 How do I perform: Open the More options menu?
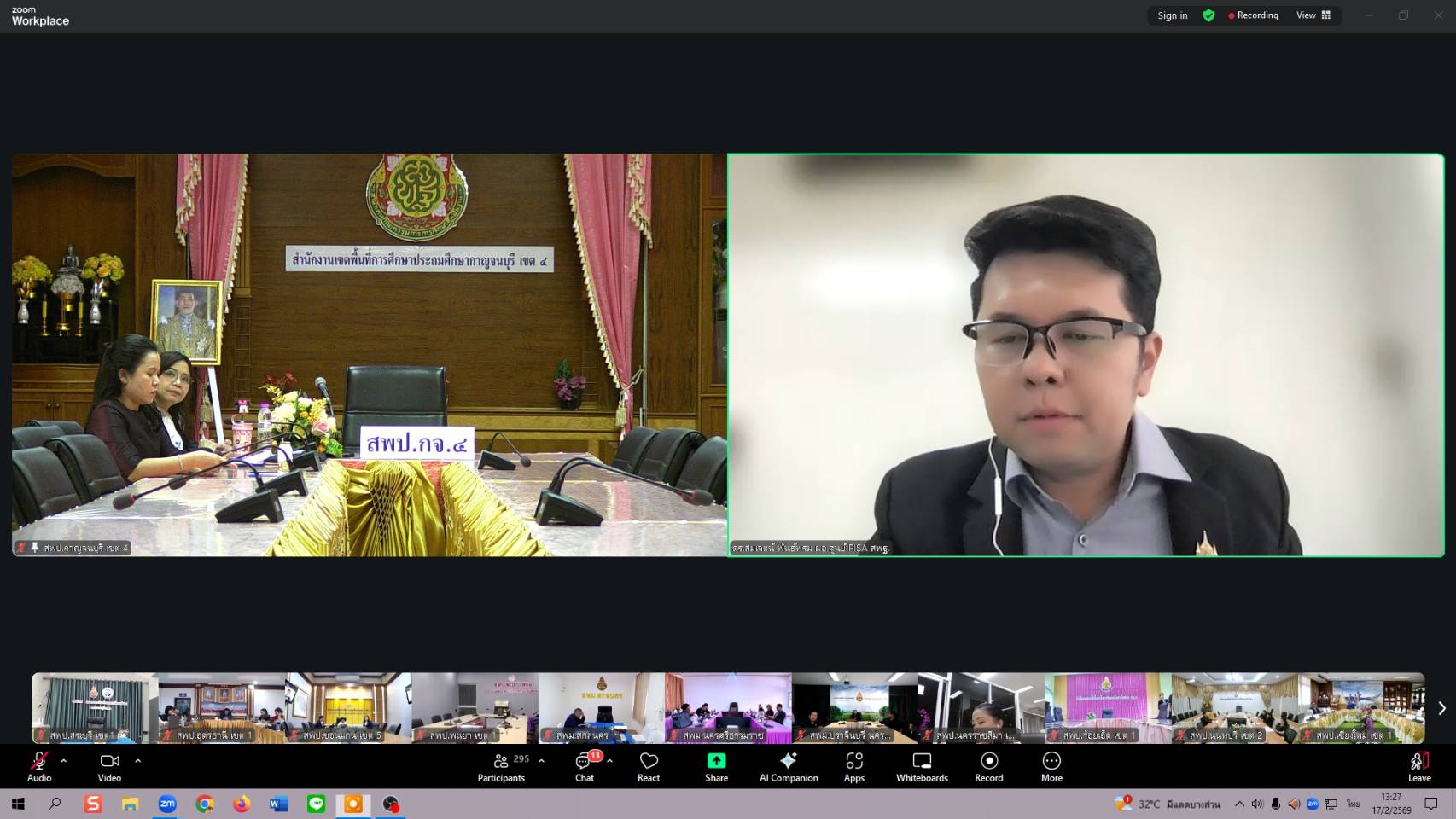[1051, 765]
